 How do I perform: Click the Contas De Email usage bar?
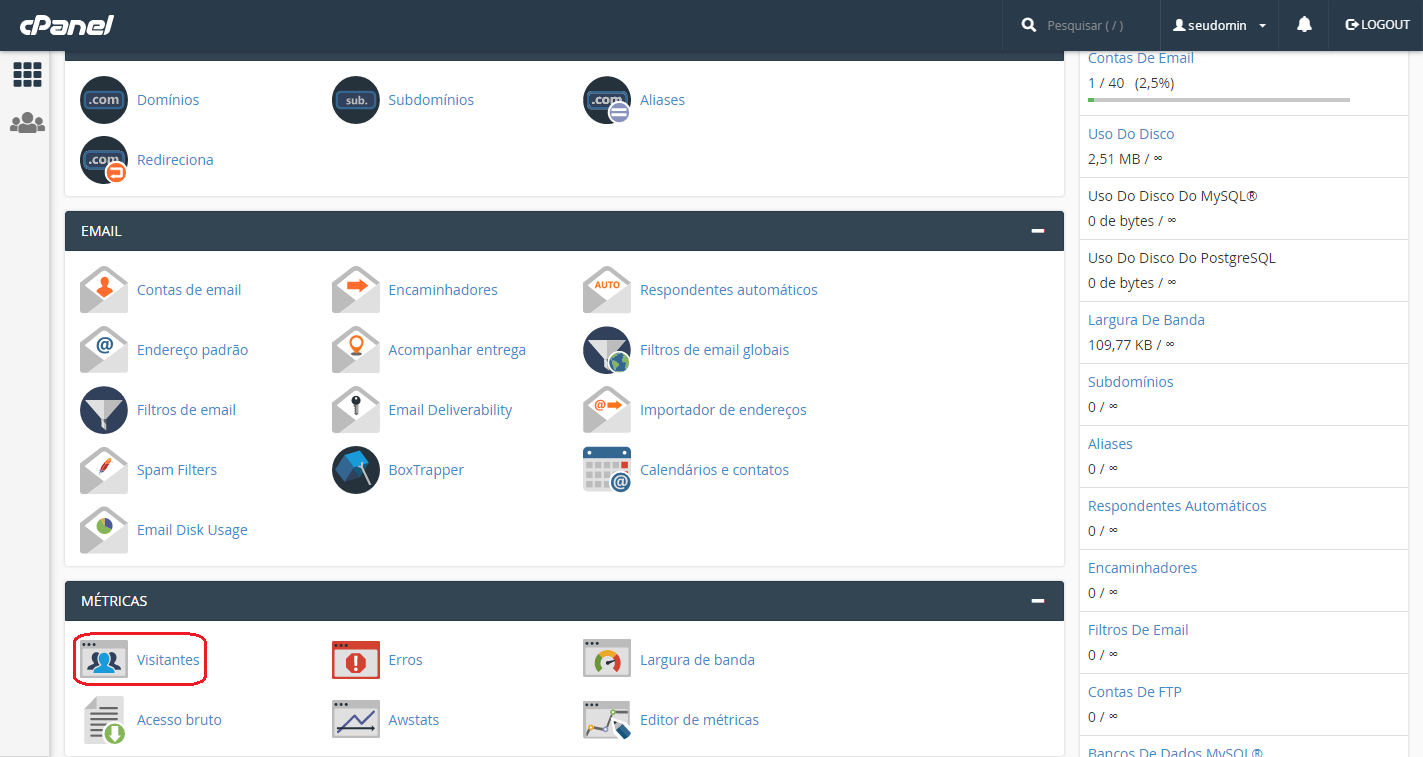1219,100
